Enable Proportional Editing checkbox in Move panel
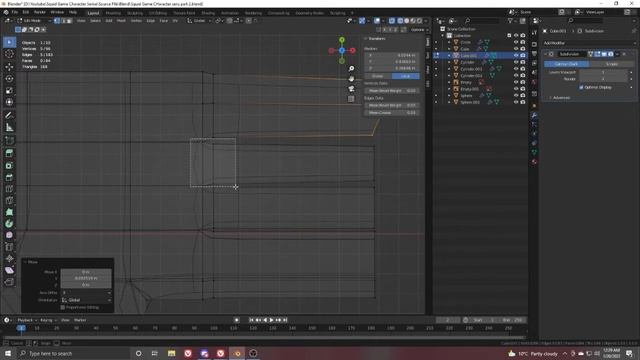Screen dimensions: 640x360 coord(63,307)
